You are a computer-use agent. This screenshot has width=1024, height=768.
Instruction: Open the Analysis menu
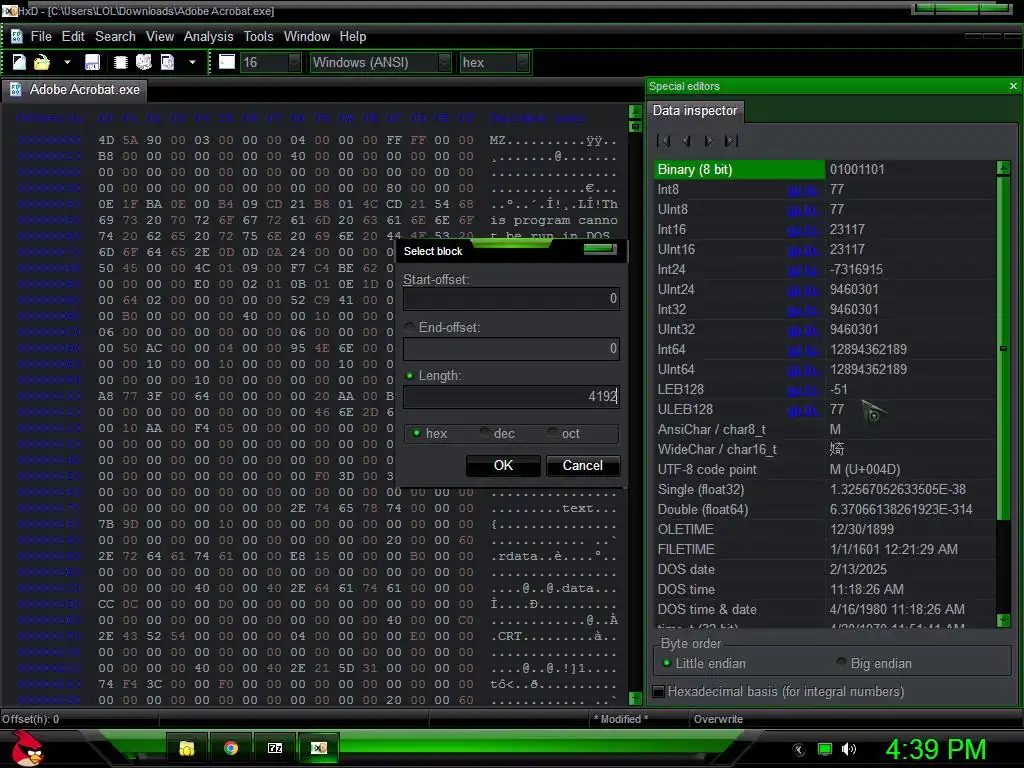[x=208, y=37]
